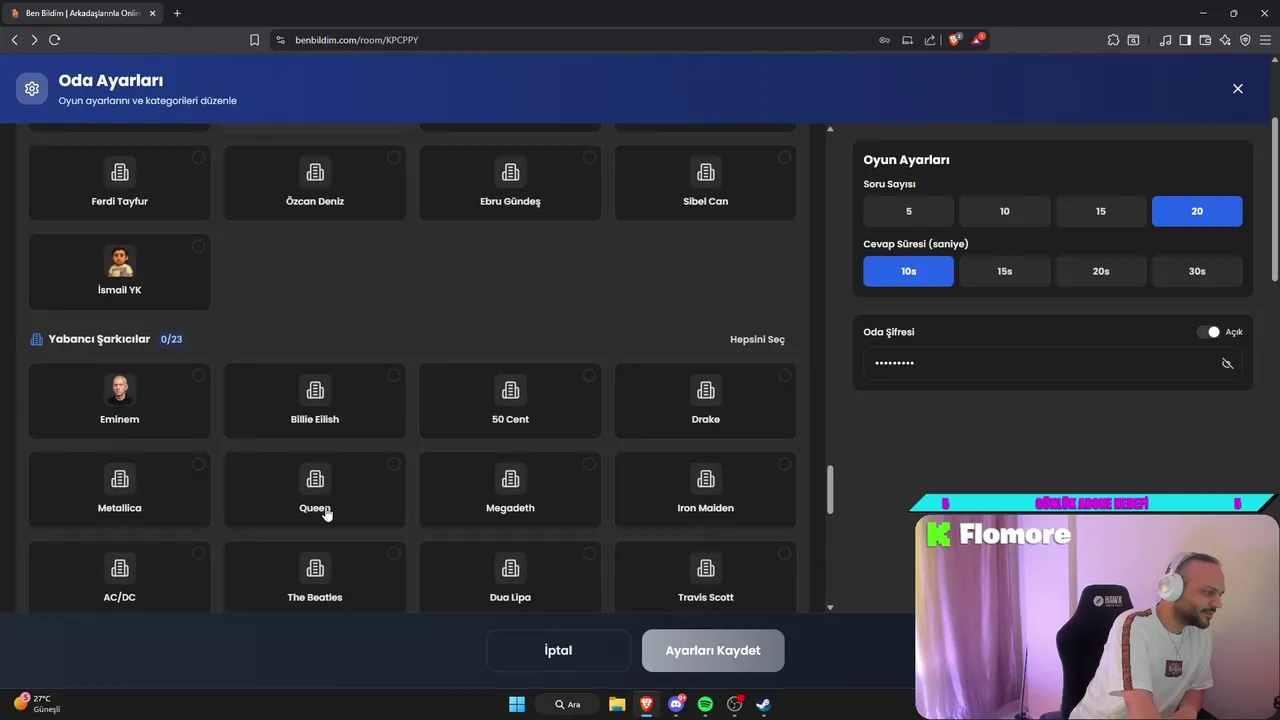Click the Drake category icon
The height and width of the screenshot is (720, 1280).
pos(706,390)
